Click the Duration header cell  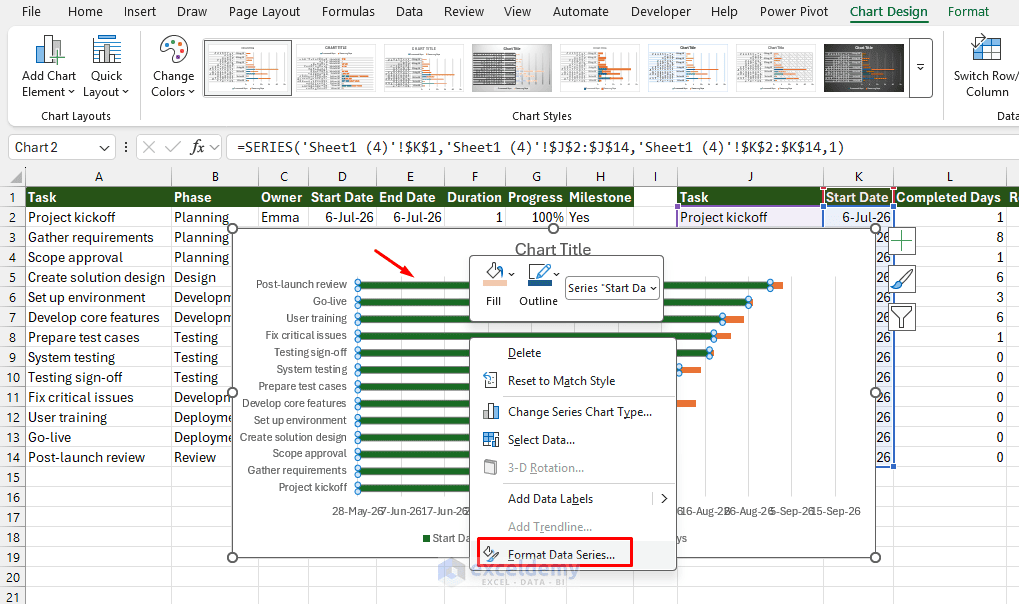[x=474, y=197]
